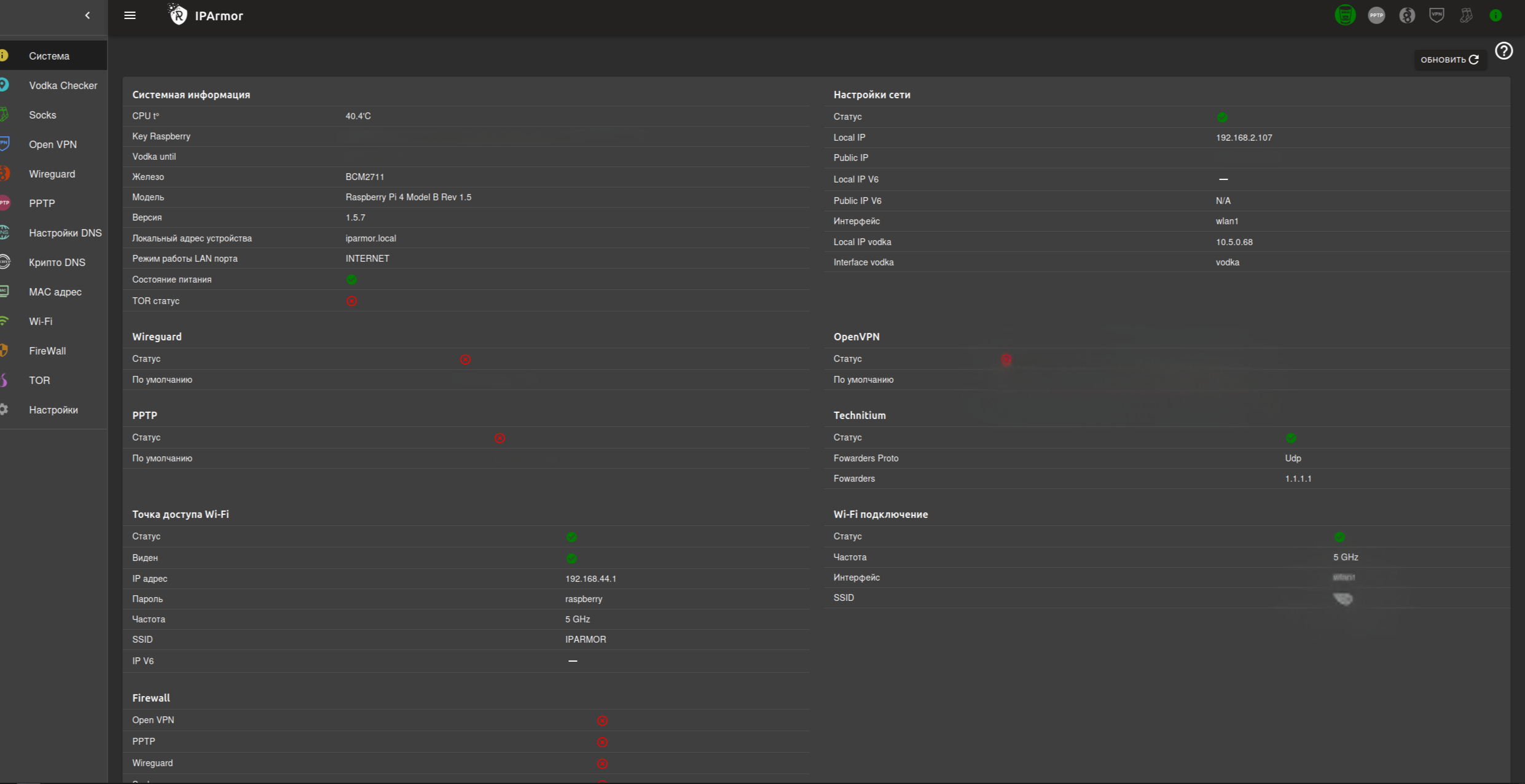
Task: Click the IPArmor logo
Action: coord(178,15)
